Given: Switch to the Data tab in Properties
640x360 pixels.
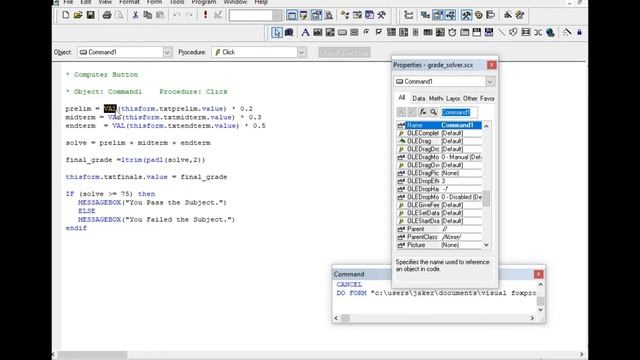Looking at the screenshot, I should (418, 98).
